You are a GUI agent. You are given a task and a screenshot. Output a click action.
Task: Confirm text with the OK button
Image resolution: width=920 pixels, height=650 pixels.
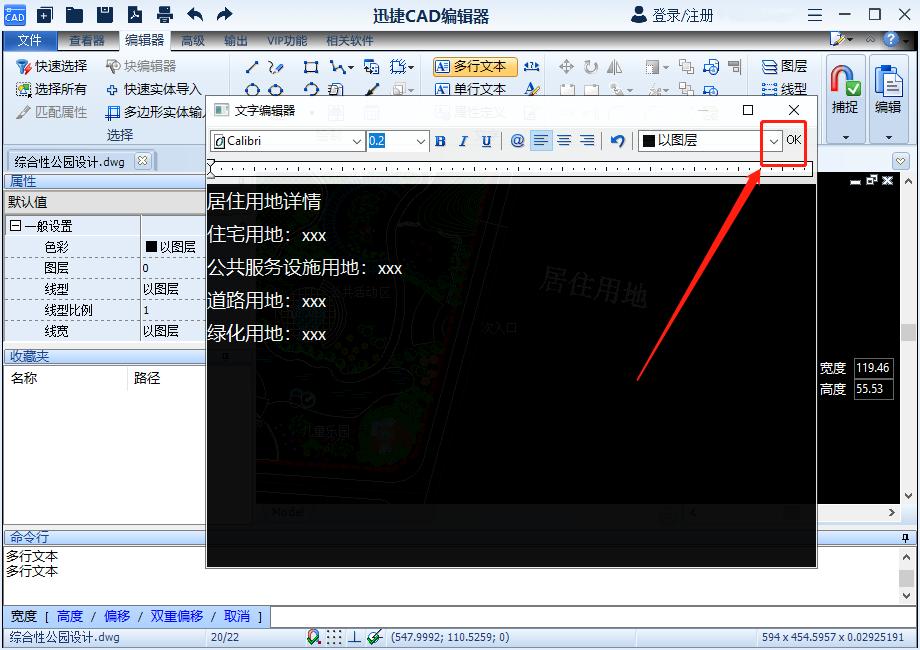[794, 140]
